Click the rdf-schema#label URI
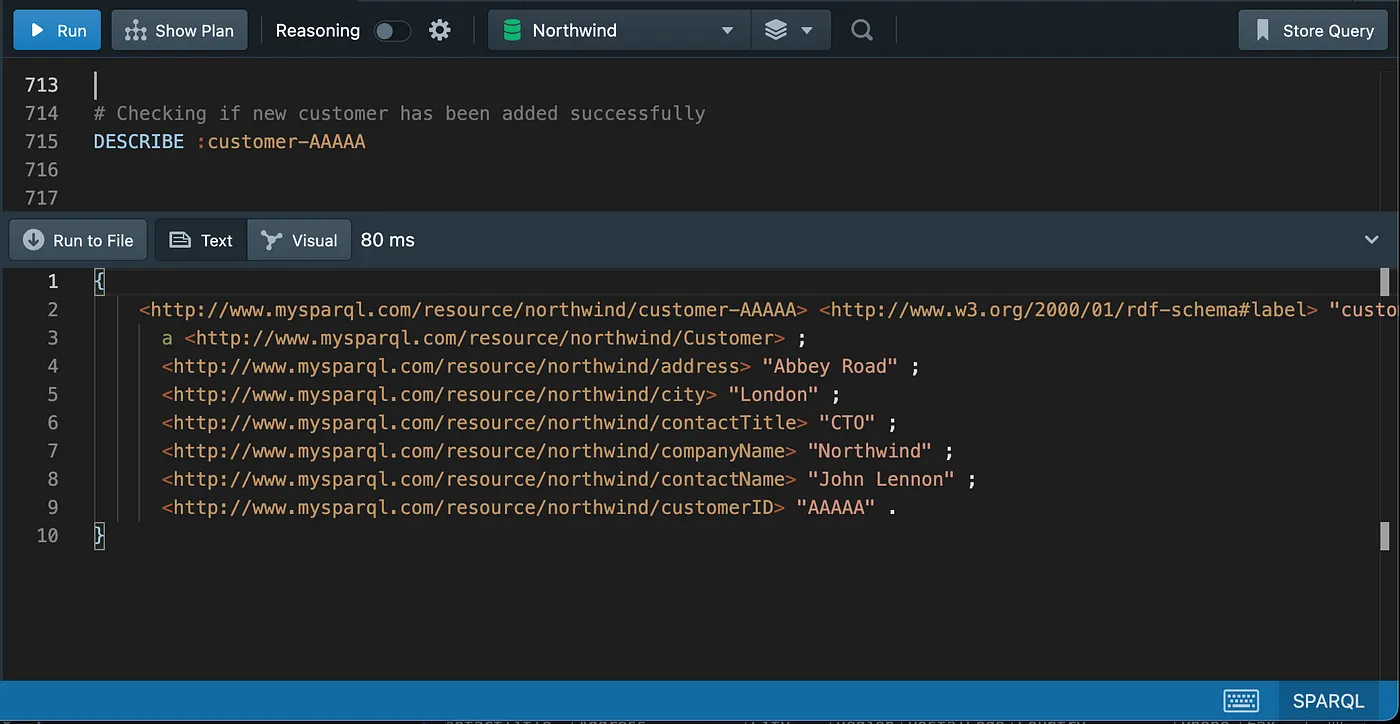 pyautogui.click(x=1069, y=310)
